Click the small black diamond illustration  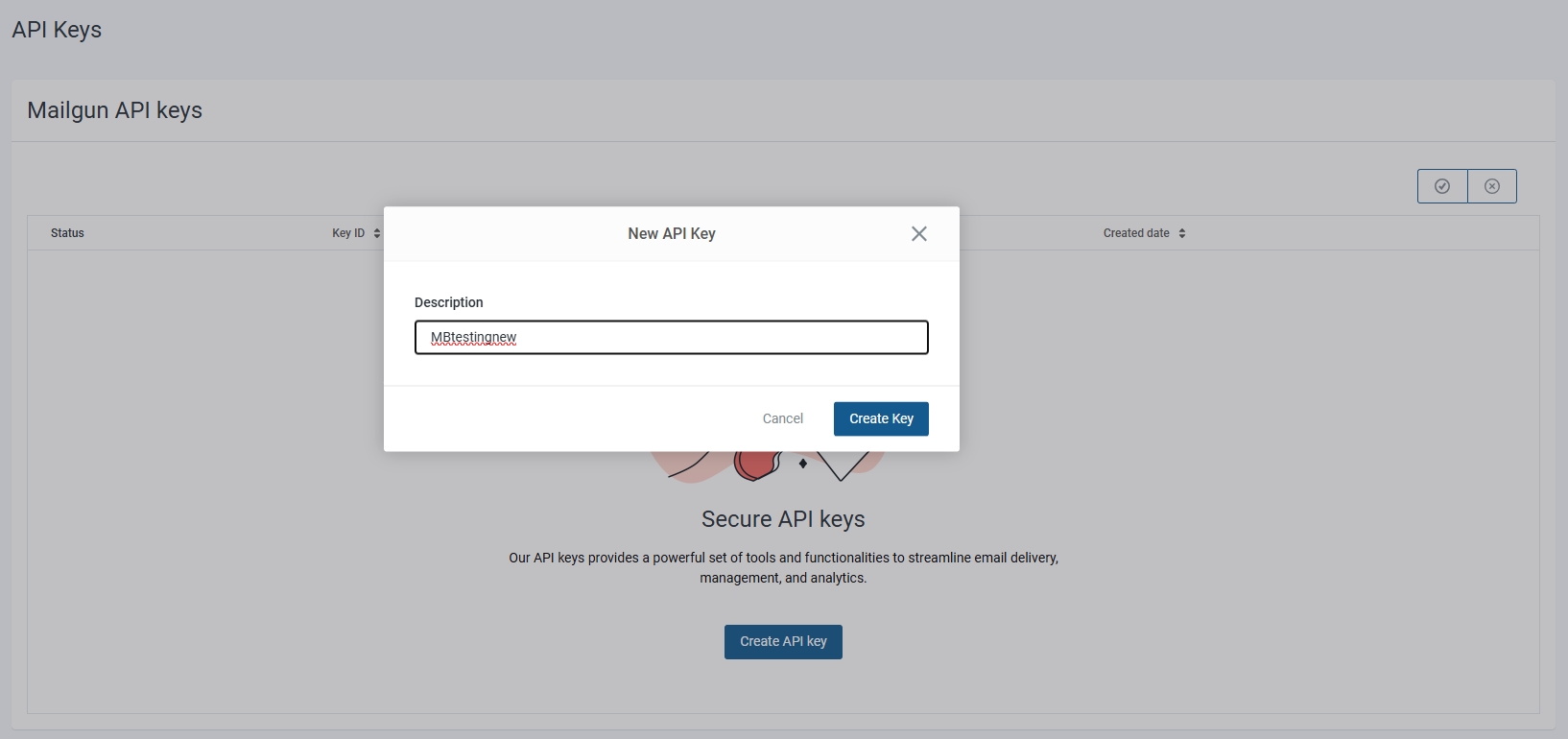click(803, 464)
